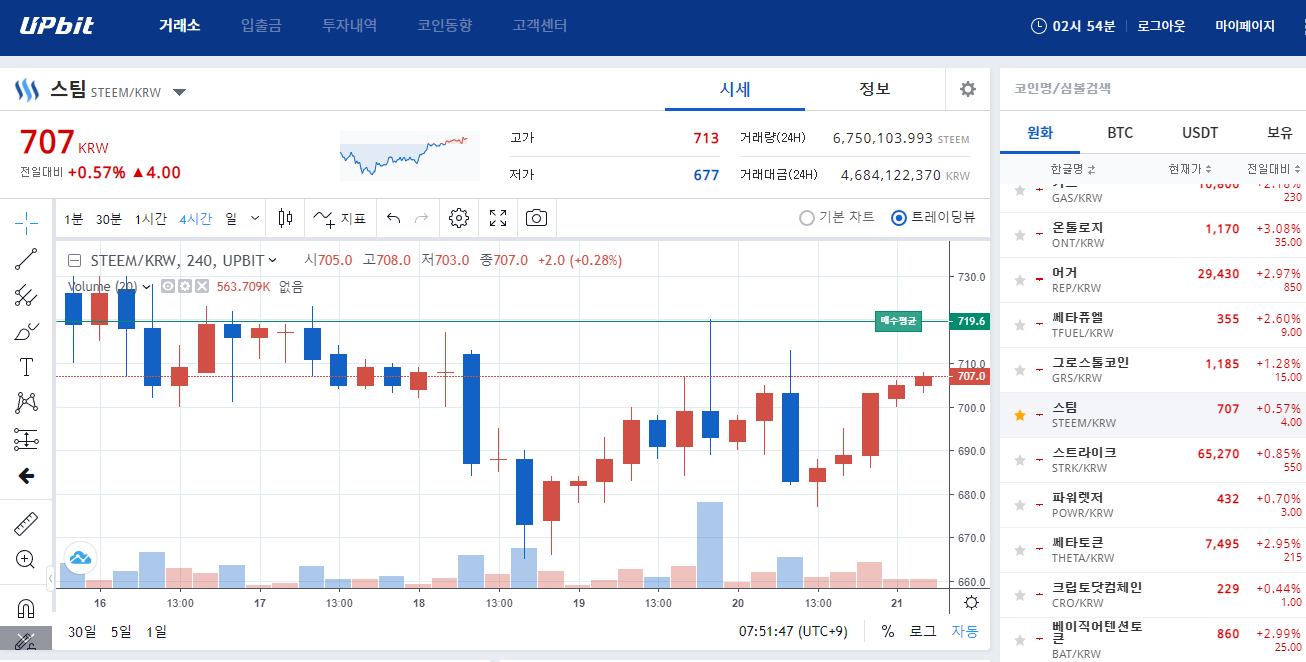The height and width of the screenshot is (662, 1306).
Task: Expand the STEEM/KRW, 240, UPBIT legend chevron
Action: (x=273, y=260)
